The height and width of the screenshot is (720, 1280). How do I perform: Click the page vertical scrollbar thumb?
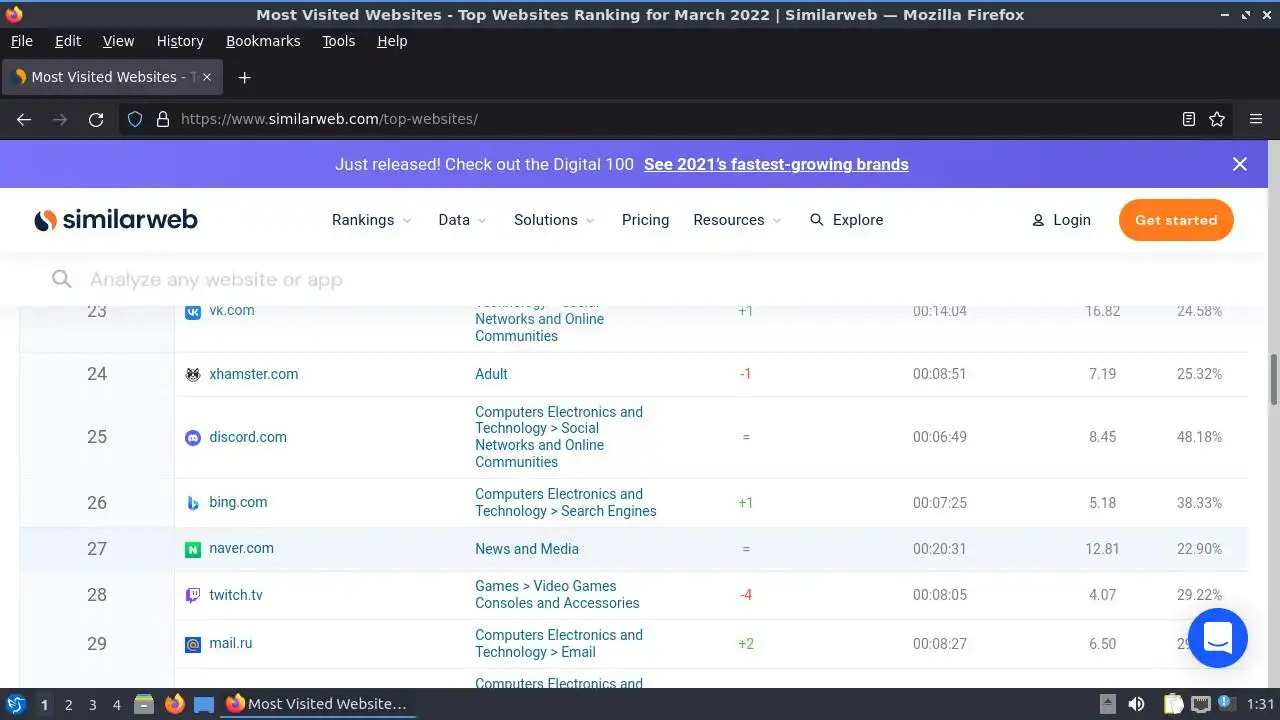coord(1274,380)
